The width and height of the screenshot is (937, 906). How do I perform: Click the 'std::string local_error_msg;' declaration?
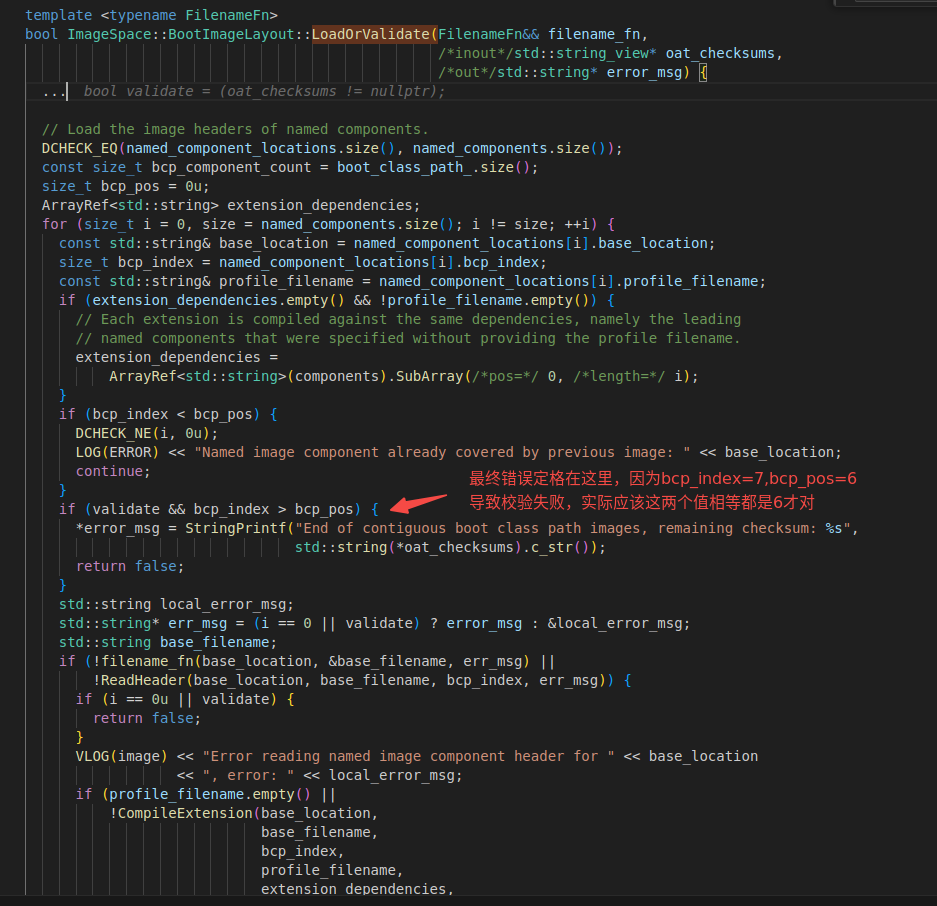(x=176, y=605)
